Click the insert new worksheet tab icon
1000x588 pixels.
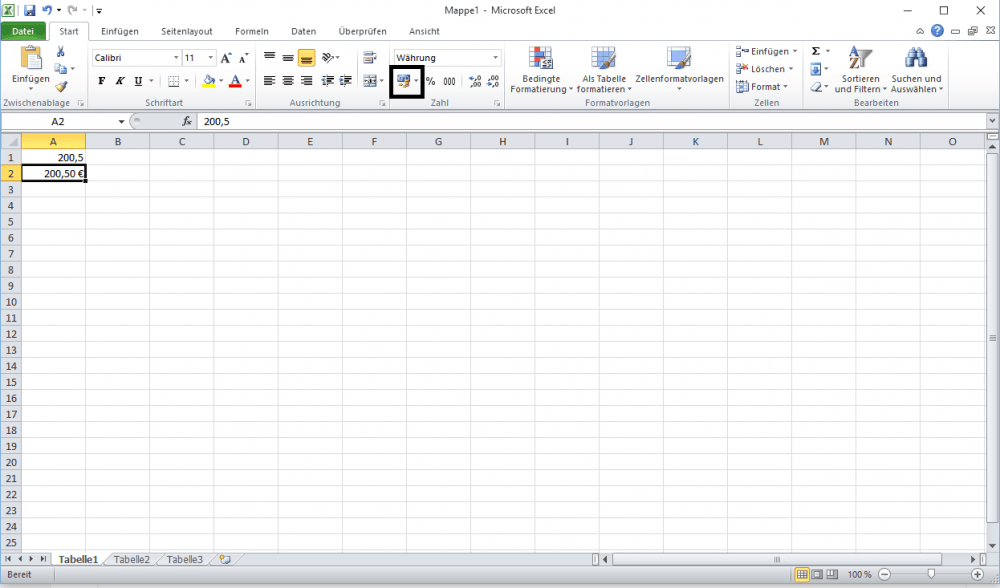[224, 559]
